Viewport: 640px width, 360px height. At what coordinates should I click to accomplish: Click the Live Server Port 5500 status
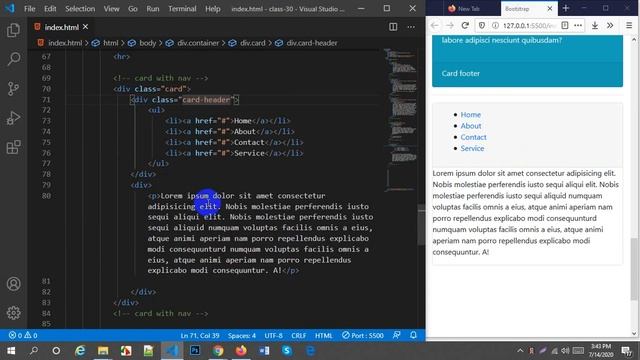click(x=362, y=336)
